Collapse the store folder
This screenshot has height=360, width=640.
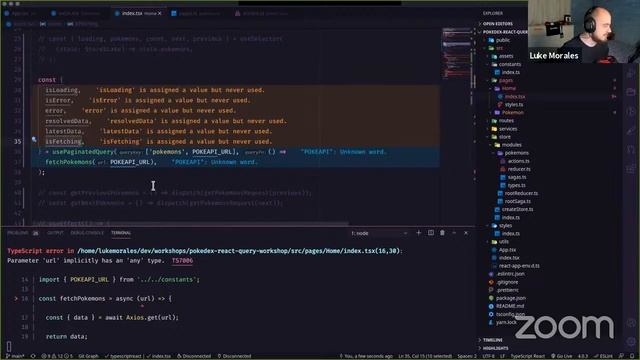pyautogui.click(x=504, y=137)
